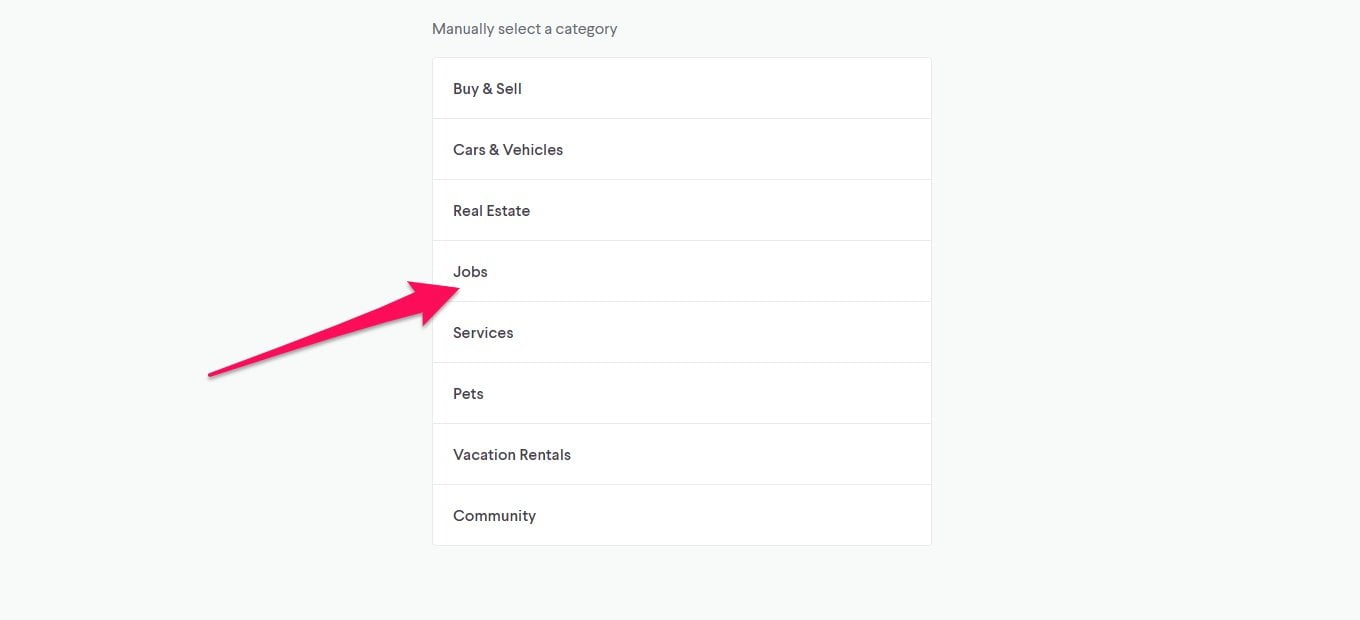Click the last row in category list
The image size is (1360, 620).
[x=681, y=515]
